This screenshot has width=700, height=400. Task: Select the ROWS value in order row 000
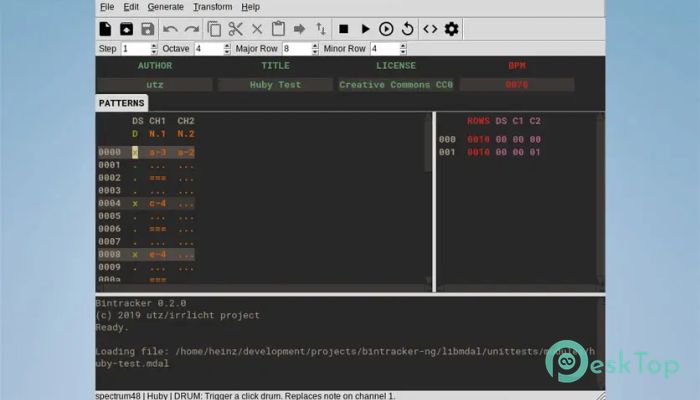point(478,139)
